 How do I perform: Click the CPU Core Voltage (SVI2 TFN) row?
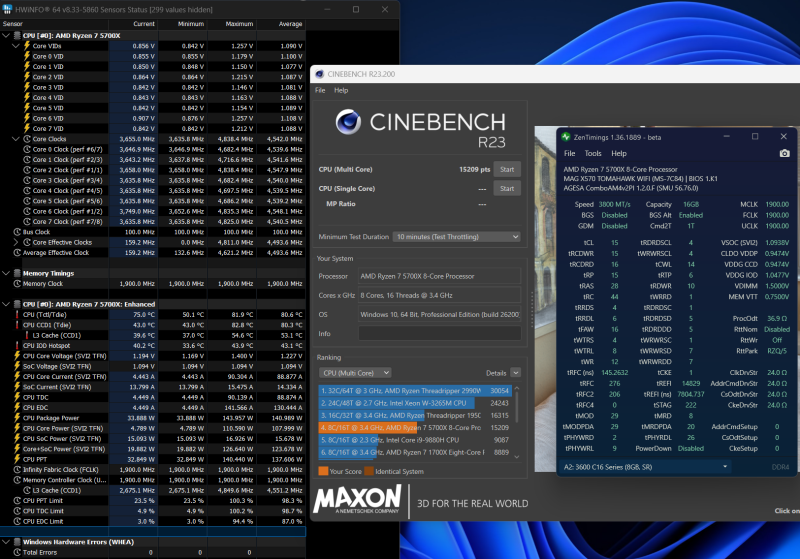pyautogui.click(x=153, y=356)
